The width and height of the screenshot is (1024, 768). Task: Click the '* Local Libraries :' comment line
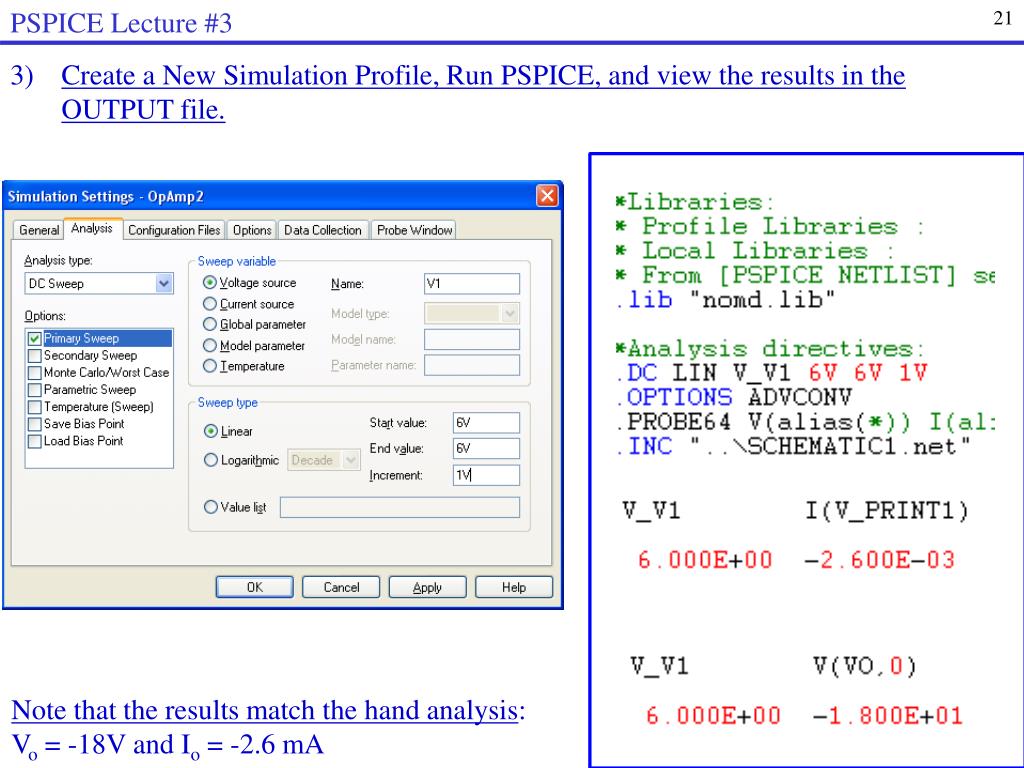click(x=756, y=251)
